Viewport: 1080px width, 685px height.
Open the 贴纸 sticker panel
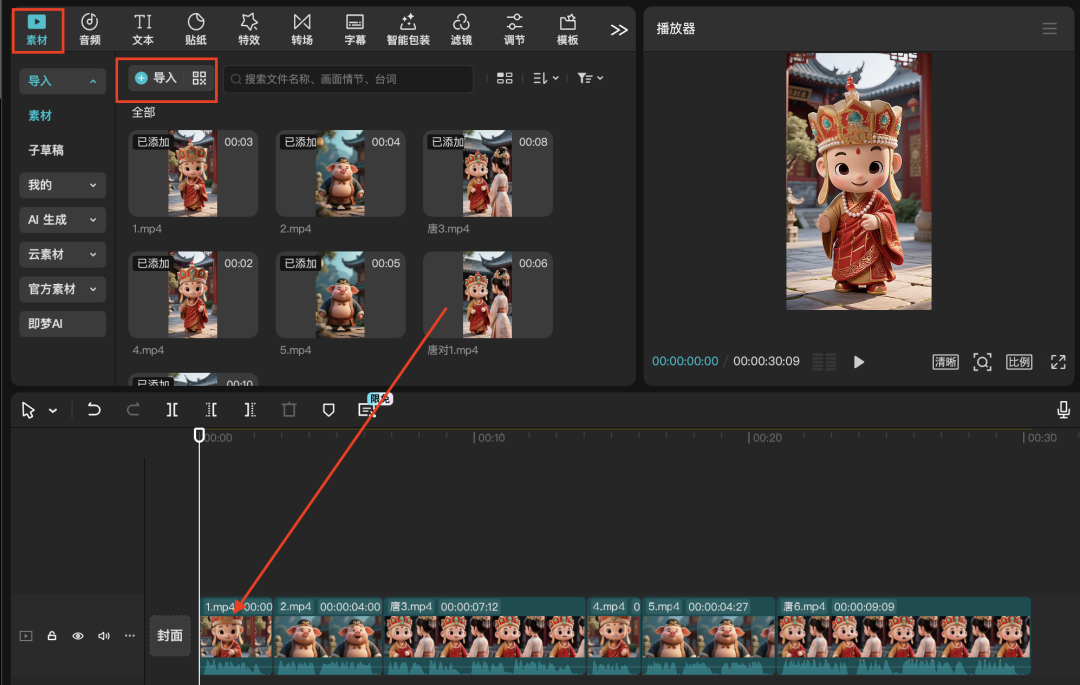[196, 29]
